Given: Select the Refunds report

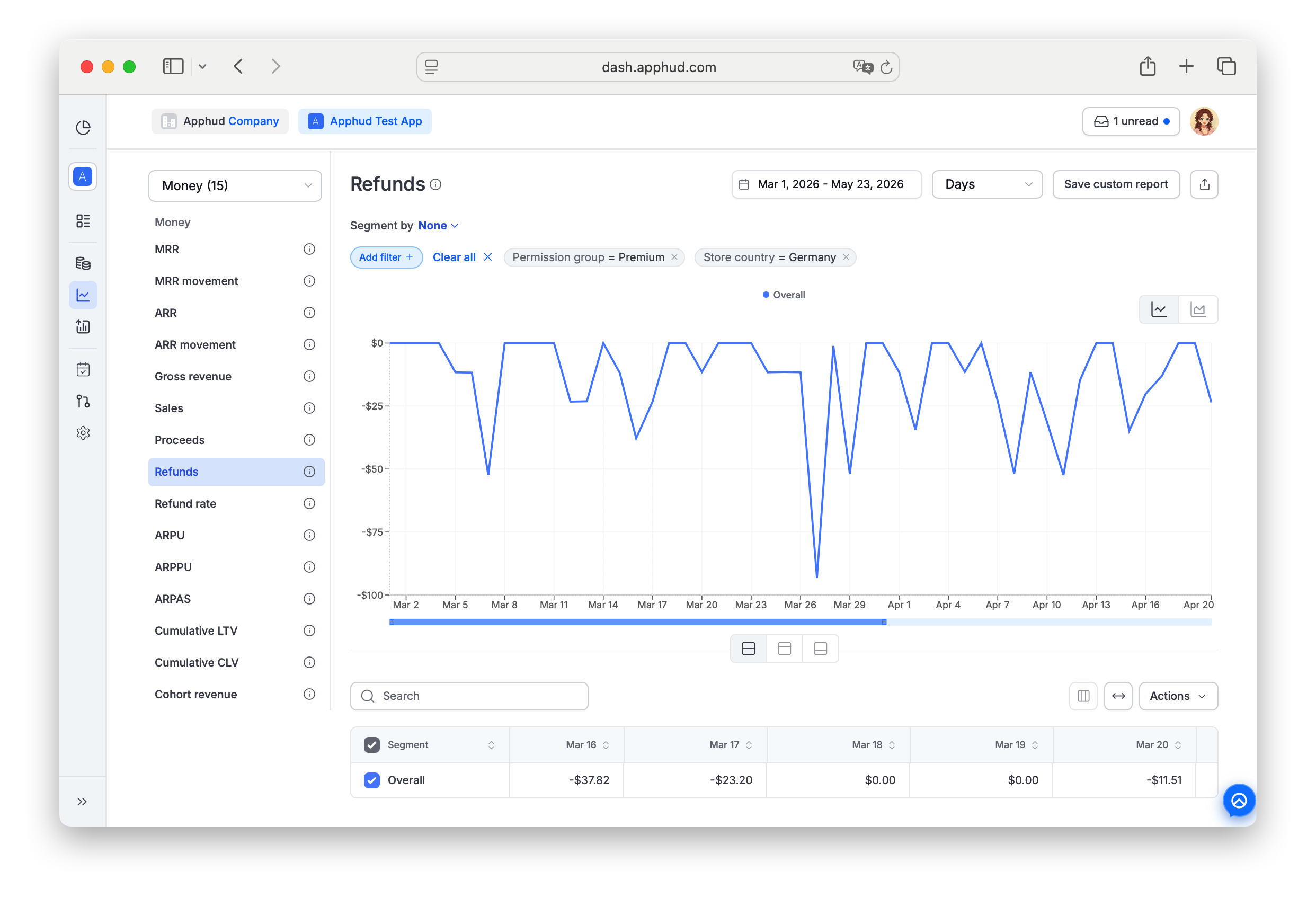Looking at the screenshot, I should tap(236, 472).
